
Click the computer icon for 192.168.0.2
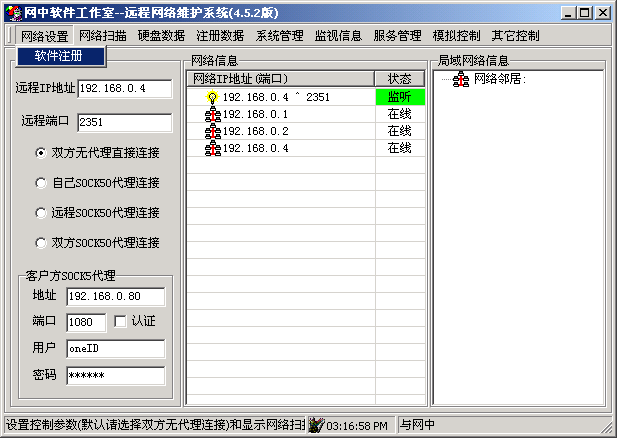click(212, 132)
